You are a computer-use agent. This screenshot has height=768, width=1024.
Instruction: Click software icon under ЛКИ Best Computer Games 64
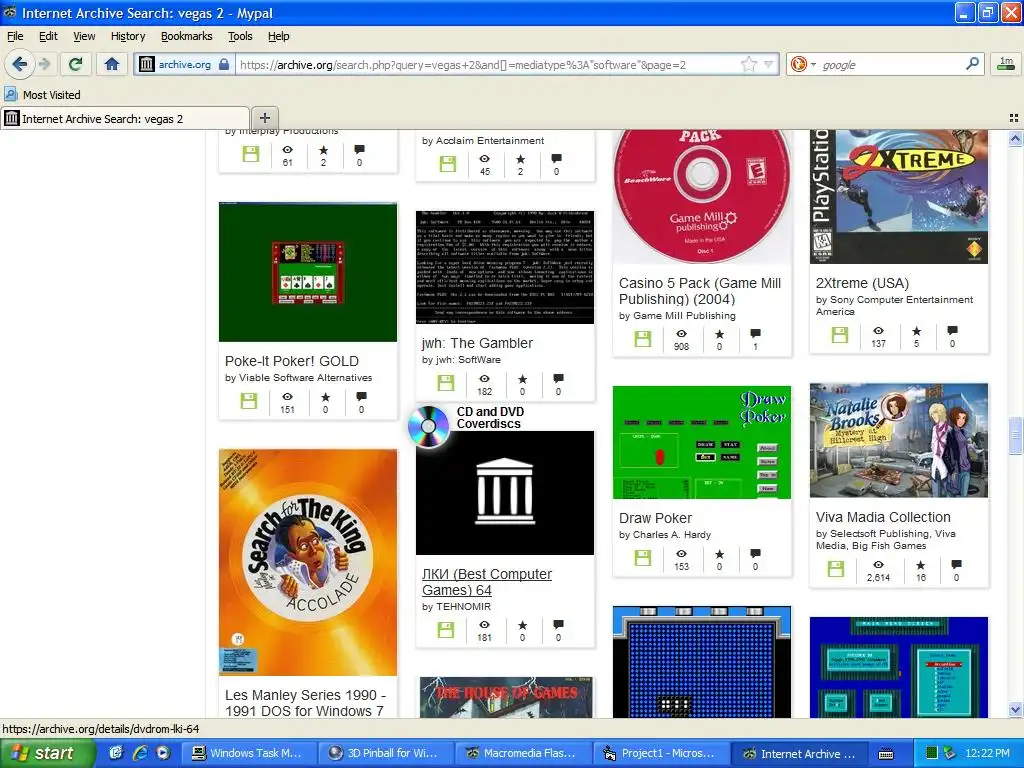[x=446, y=630]
